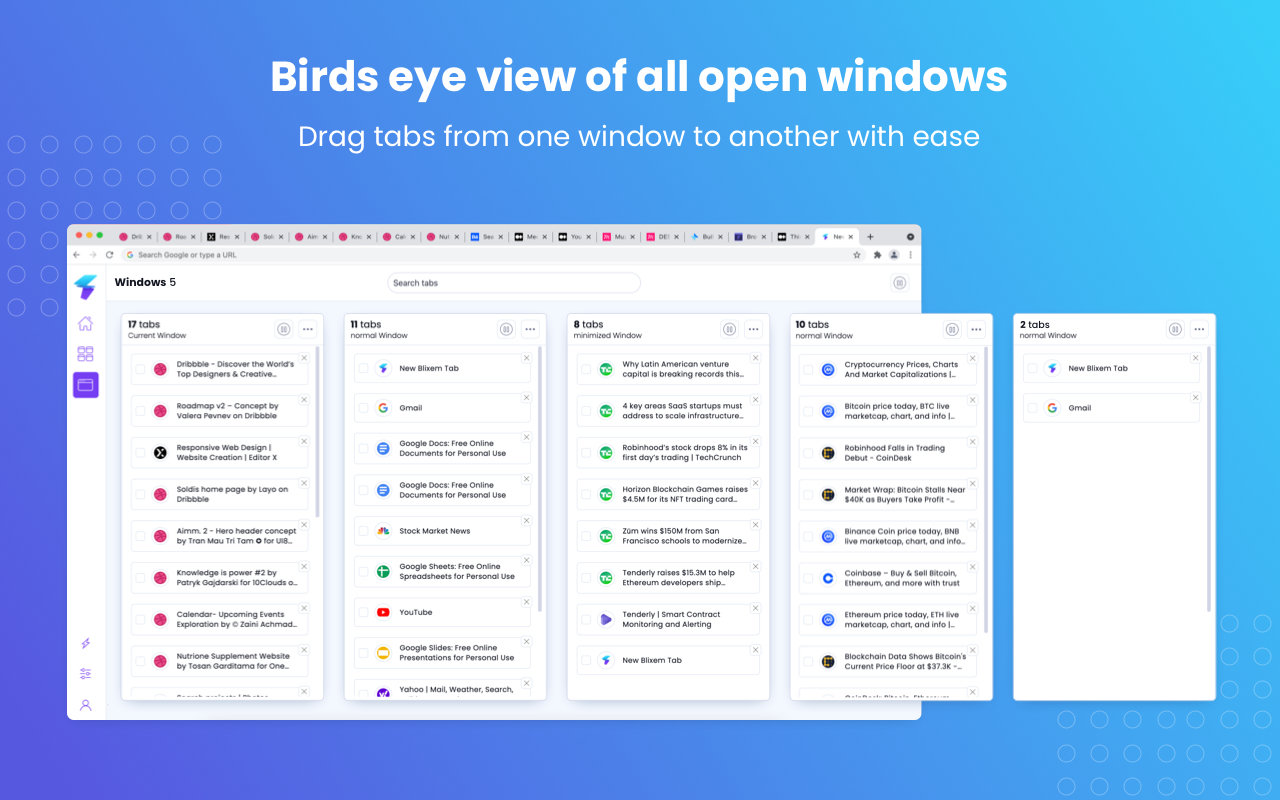
Task: Check the YouTube tab checkbox
Action: pyautogui.click(x=363, y=612)
